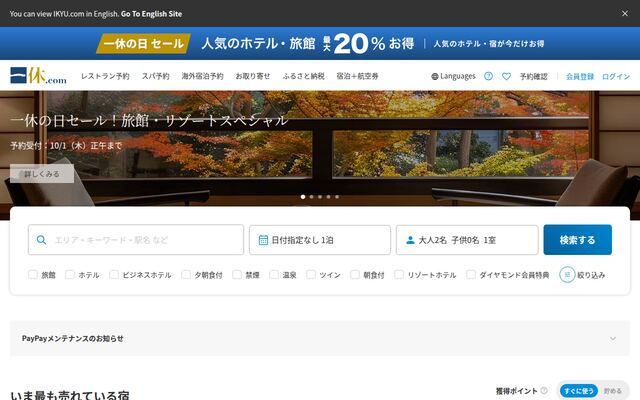The height and width of the screenshot is (400, 640).
Task: Click the globe Languages icon
Action: [x=435, y=76]
